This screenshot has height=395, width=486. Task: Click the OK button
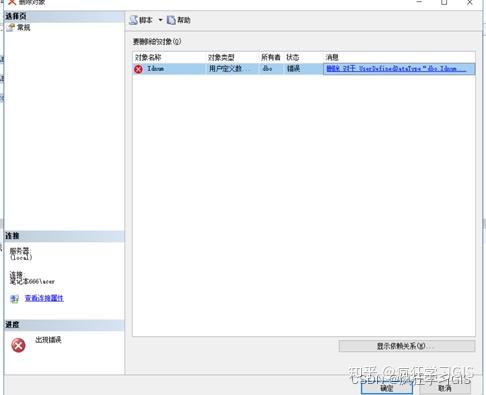tap(387, 388)
